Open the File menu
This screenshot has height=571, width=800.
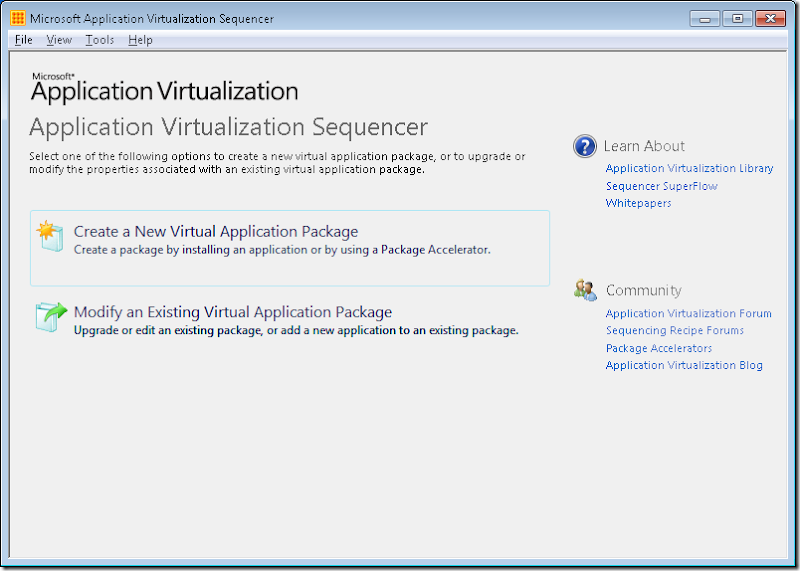tap(24, 40)
